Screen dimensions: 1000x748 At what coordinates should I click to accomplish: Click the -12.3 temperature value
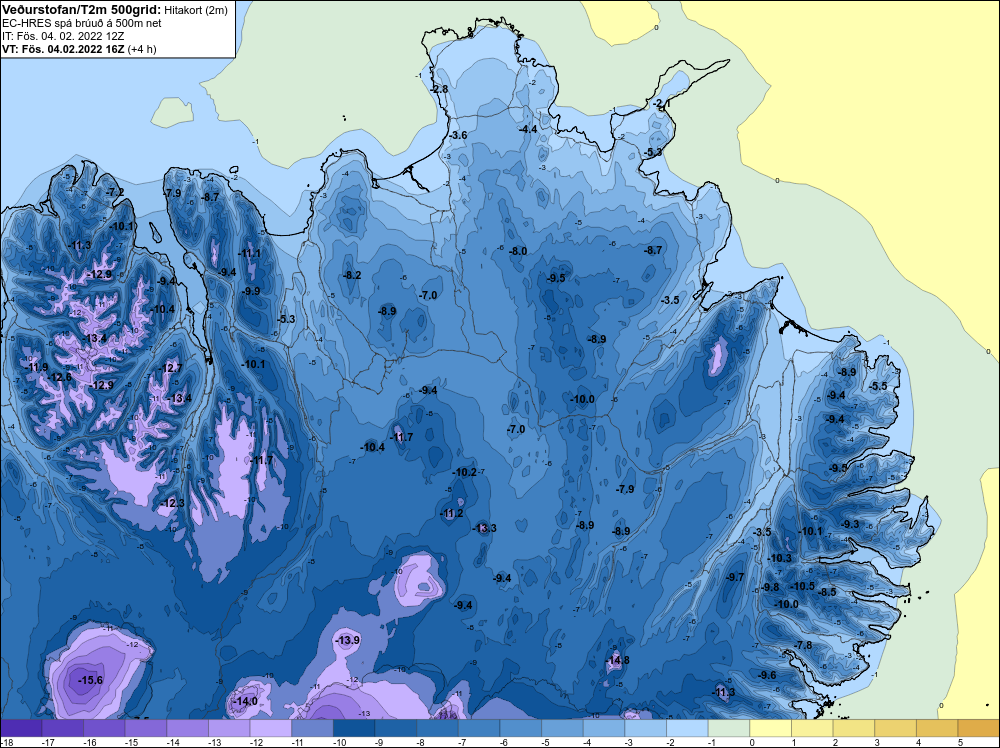(172, 504)
